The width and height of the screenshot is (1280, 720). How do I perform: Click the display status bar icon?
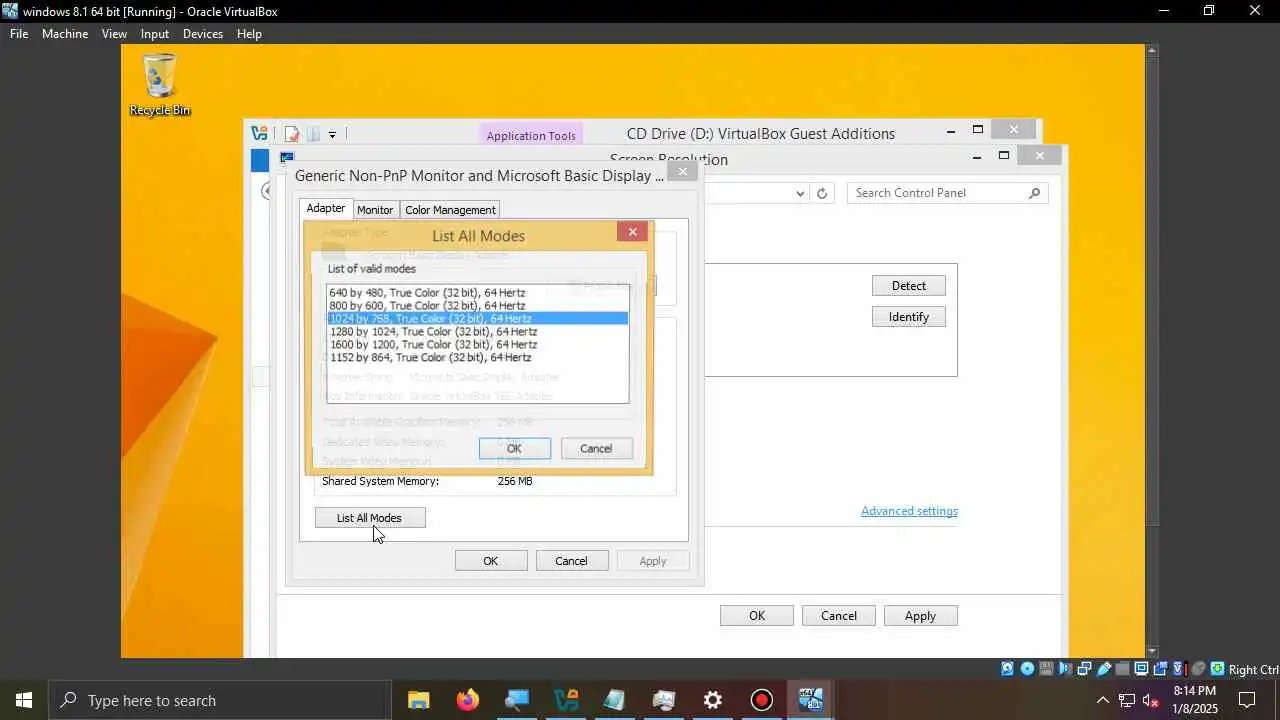coord(1141,669)
